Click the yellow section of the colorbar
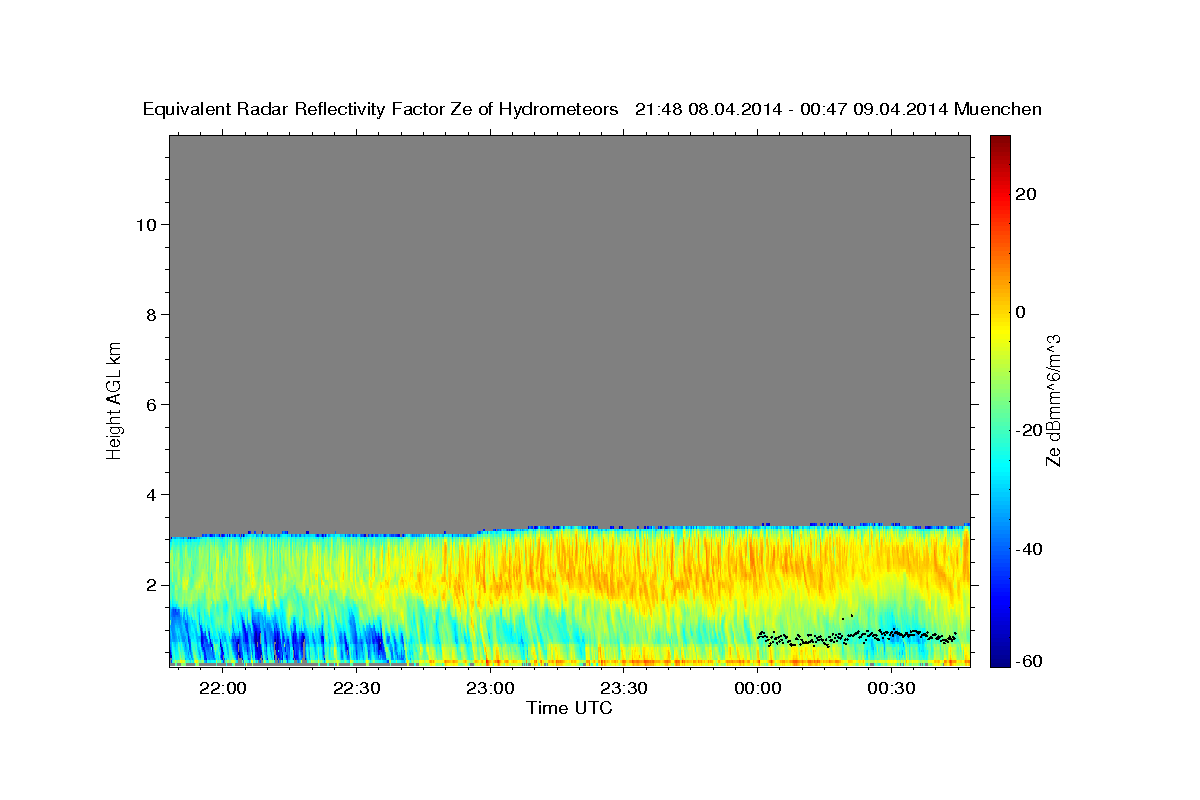The width and height of the screenshot is (1200, 800). click(x=999, y=330)
